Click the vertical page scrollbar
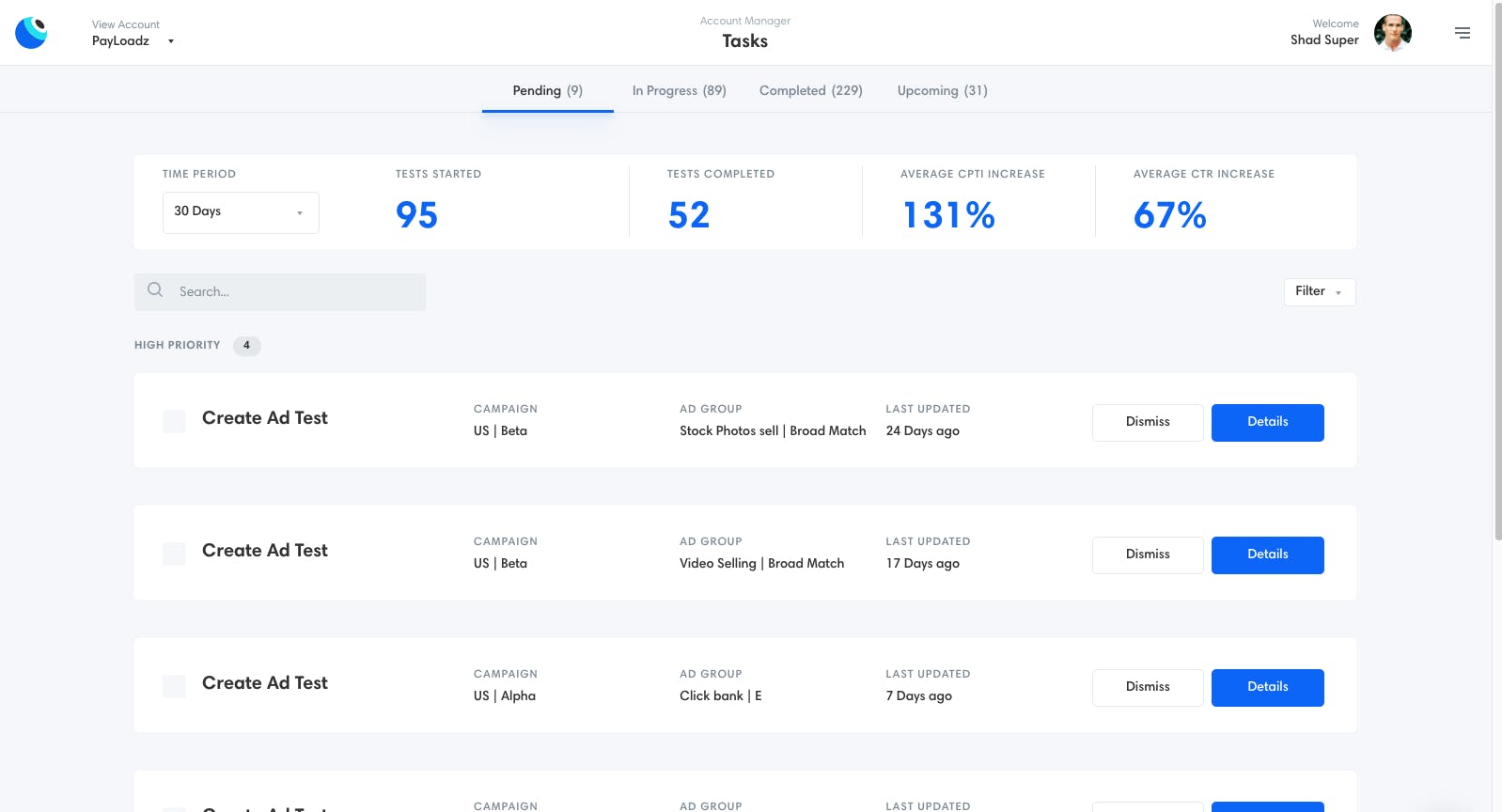This screenshot has width=1502, height=812. pyautogui.click(x=1497, y=273)
